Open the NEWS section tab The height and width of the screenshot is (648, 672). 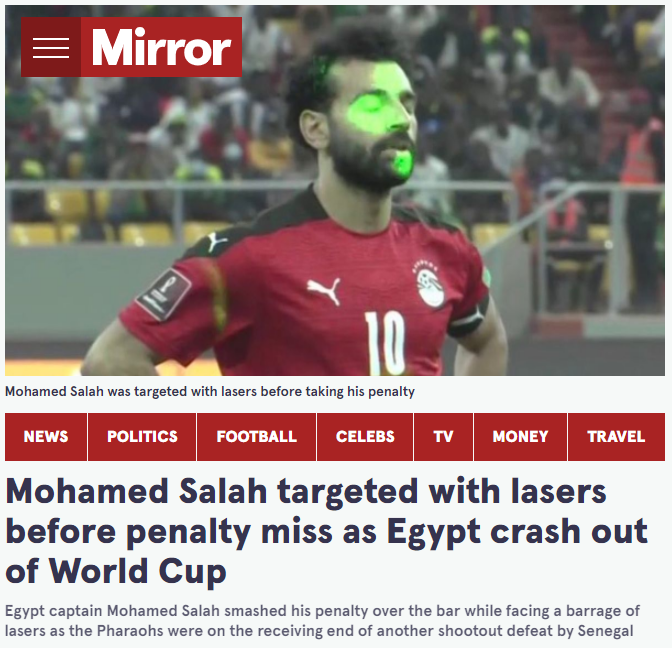(x=46, y=437)
